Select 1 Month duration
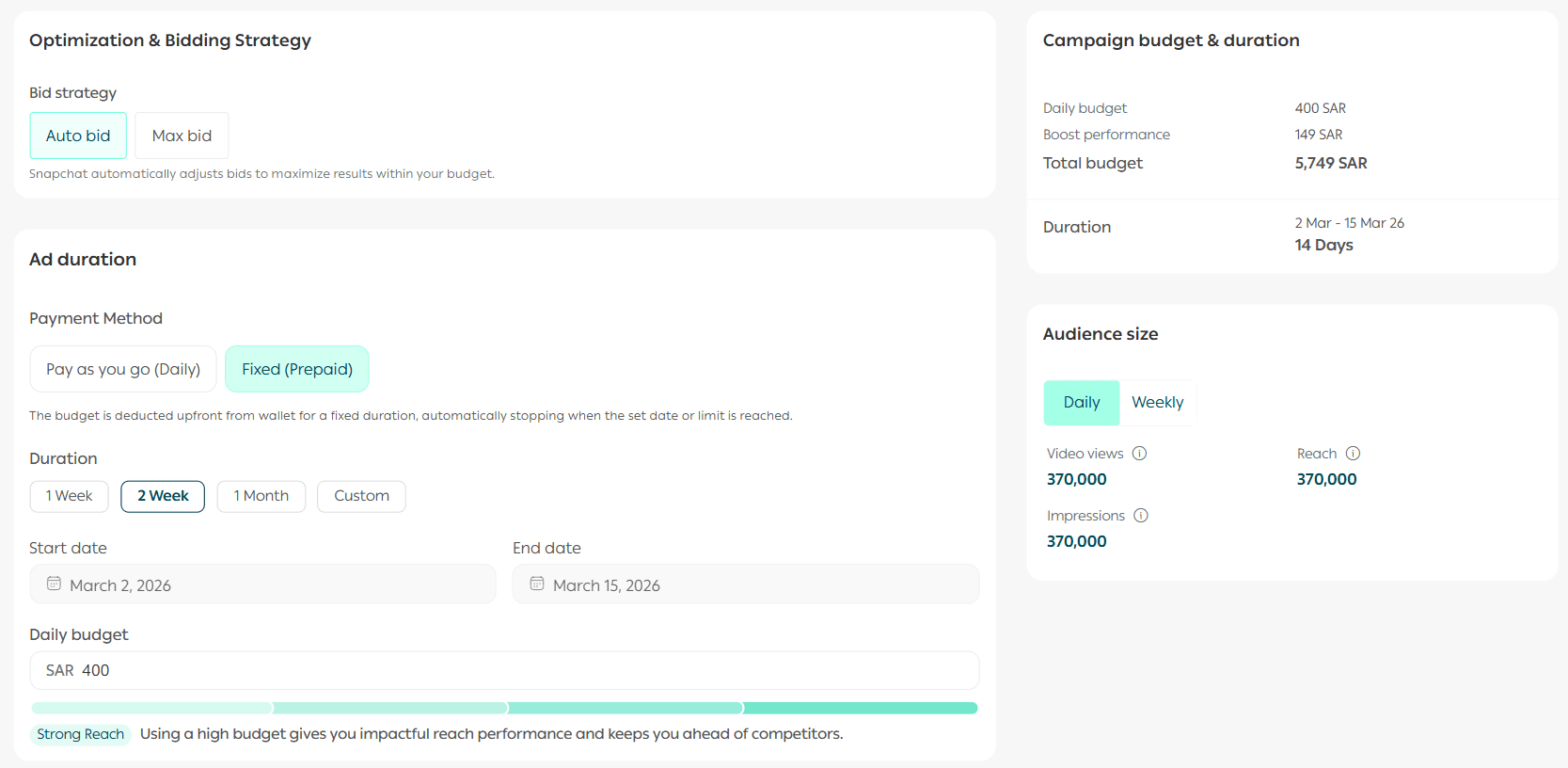The image size is (1568, 768). click(261, 496)
